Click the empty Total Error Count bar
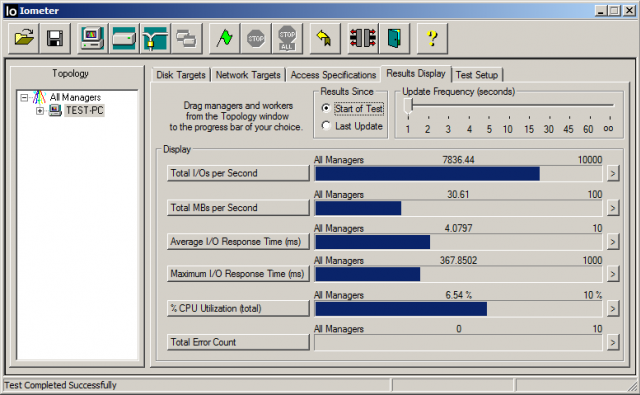Screen dimensions: 640x395 click(458, 342)
